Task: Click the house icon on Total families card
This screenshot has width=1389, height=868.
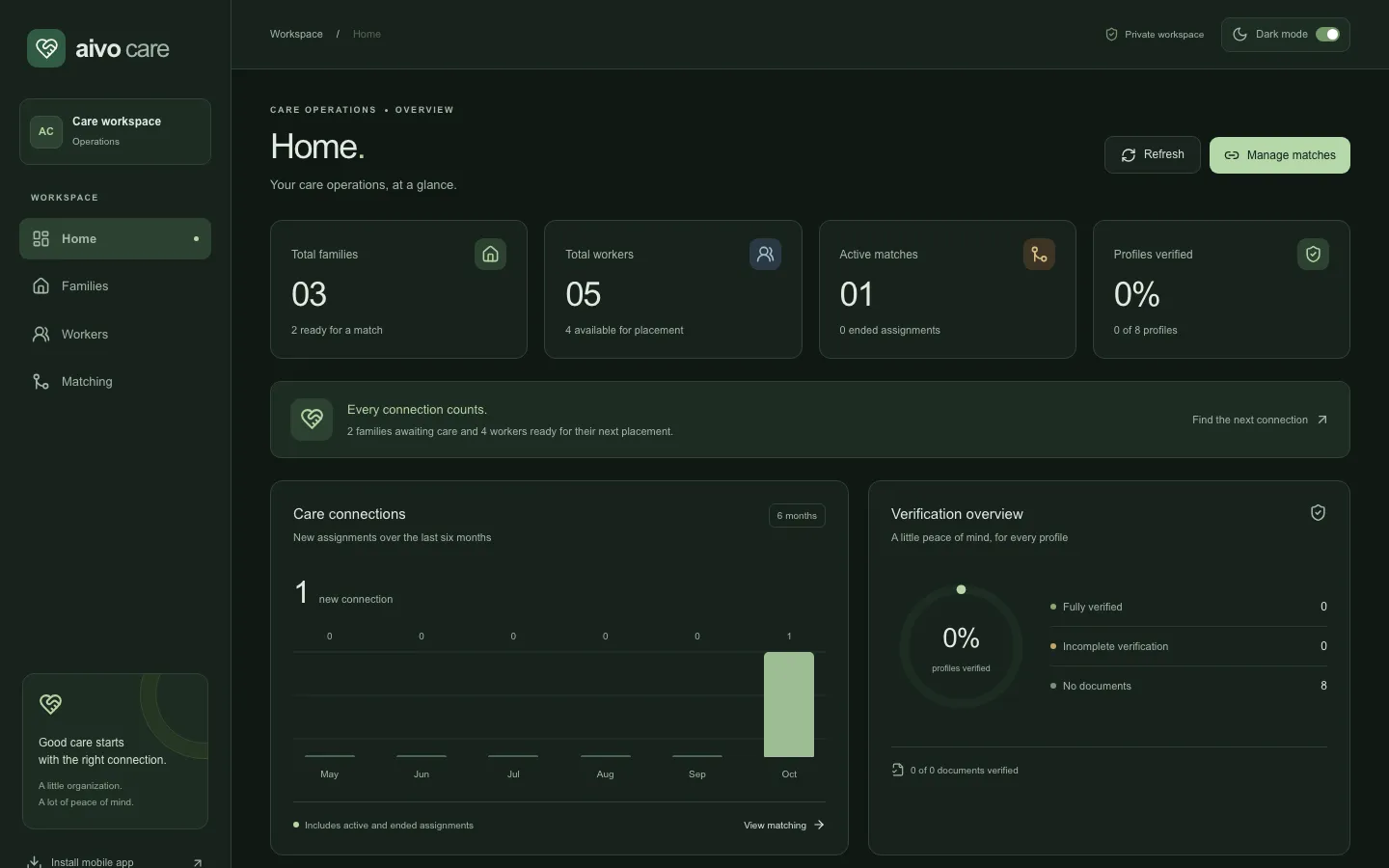Action: [490, 255]
